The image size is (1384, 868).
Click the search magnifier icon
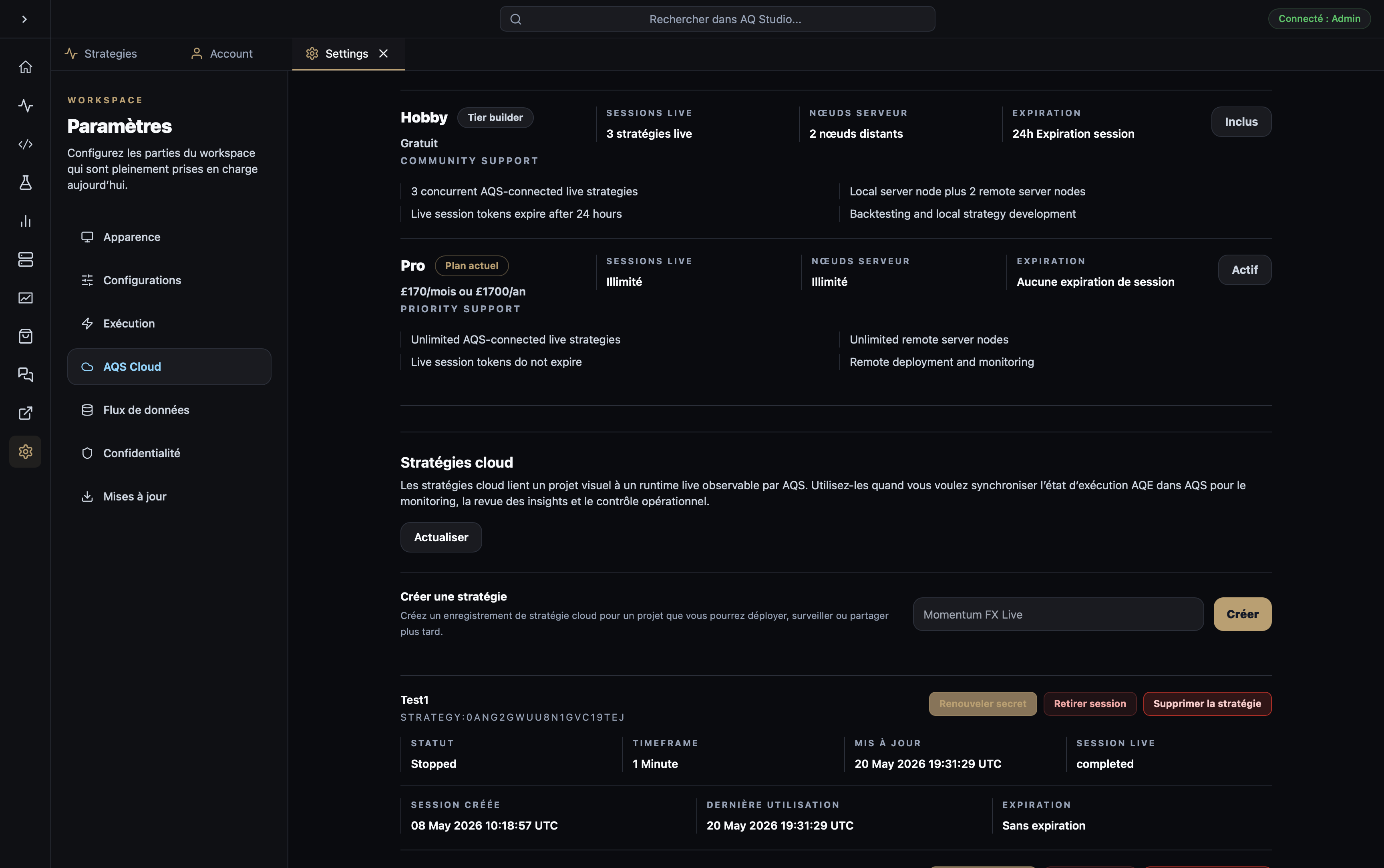[x=515, y=19]
